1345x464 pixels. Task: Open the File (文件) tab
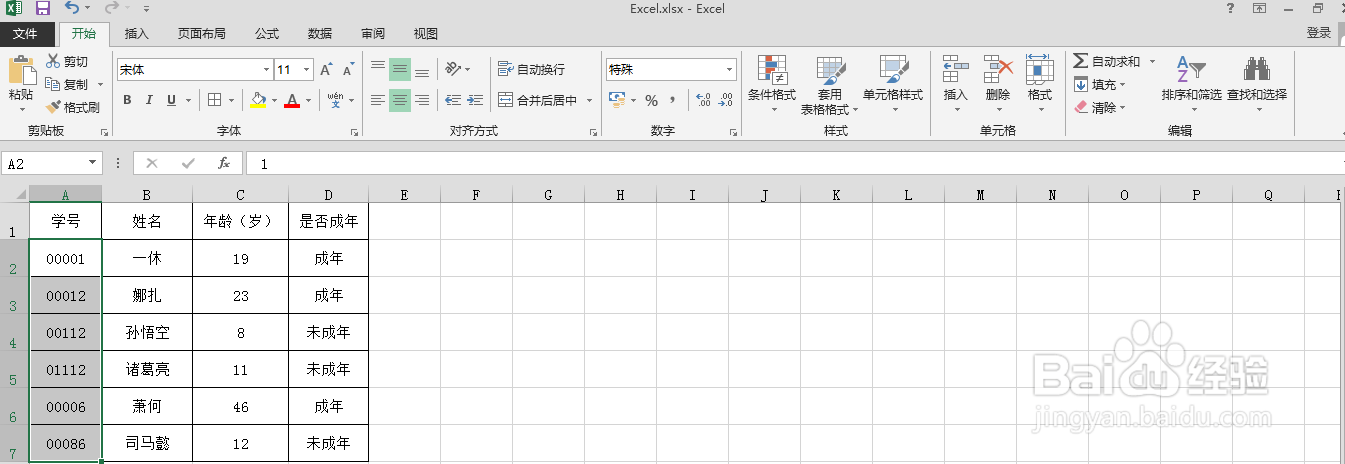(x=25, y=33)
